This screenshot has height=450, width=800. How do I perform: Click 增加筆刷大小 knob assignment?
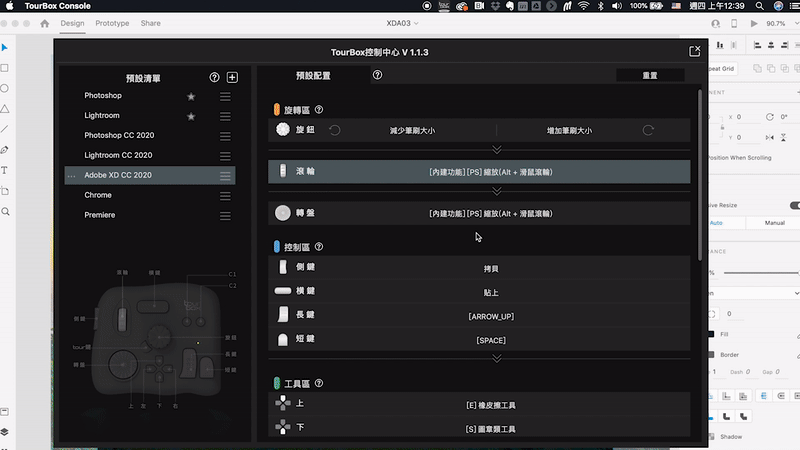pyautogui.click(x=569, y=131)
